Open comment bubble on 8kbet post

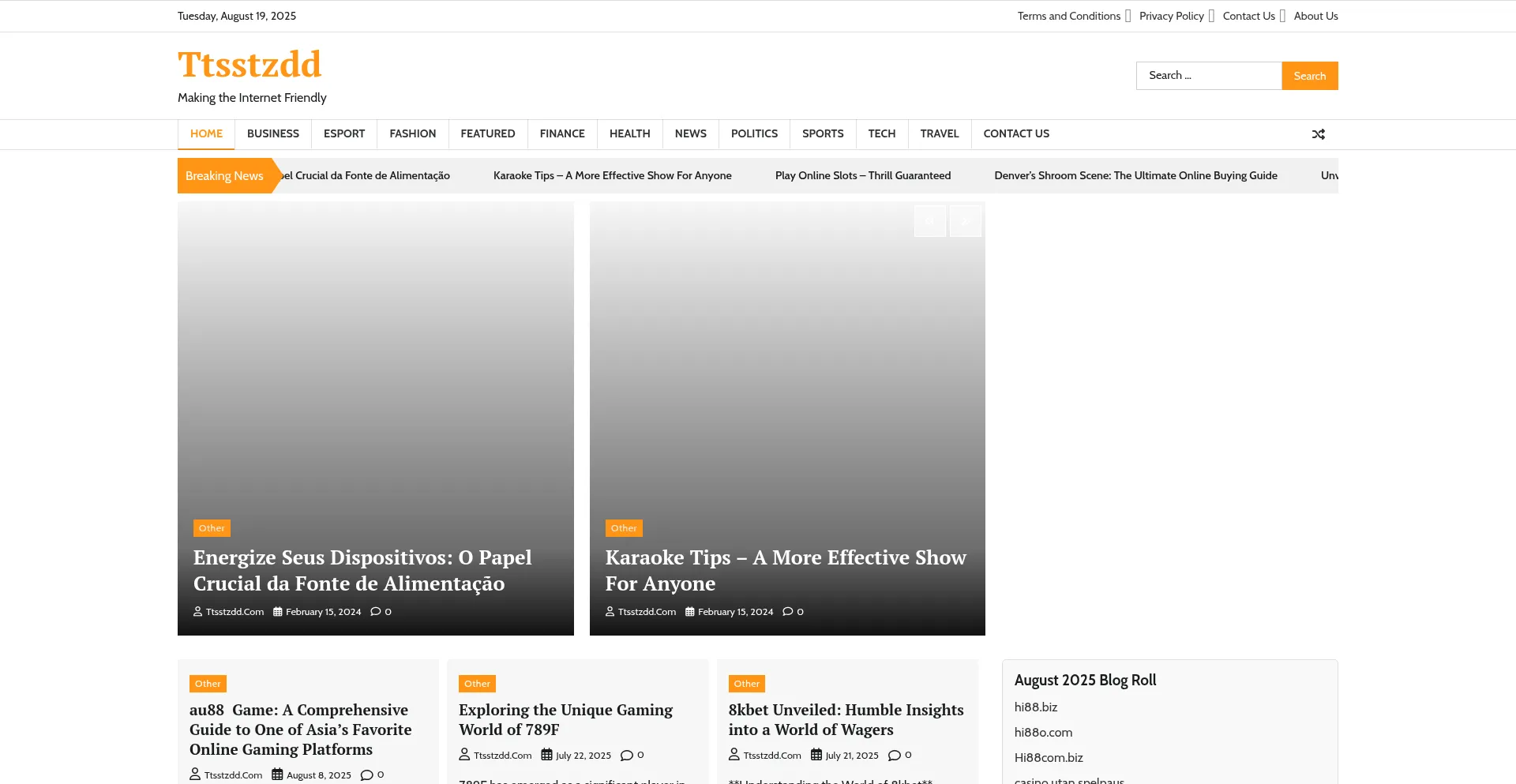[895, 755]
